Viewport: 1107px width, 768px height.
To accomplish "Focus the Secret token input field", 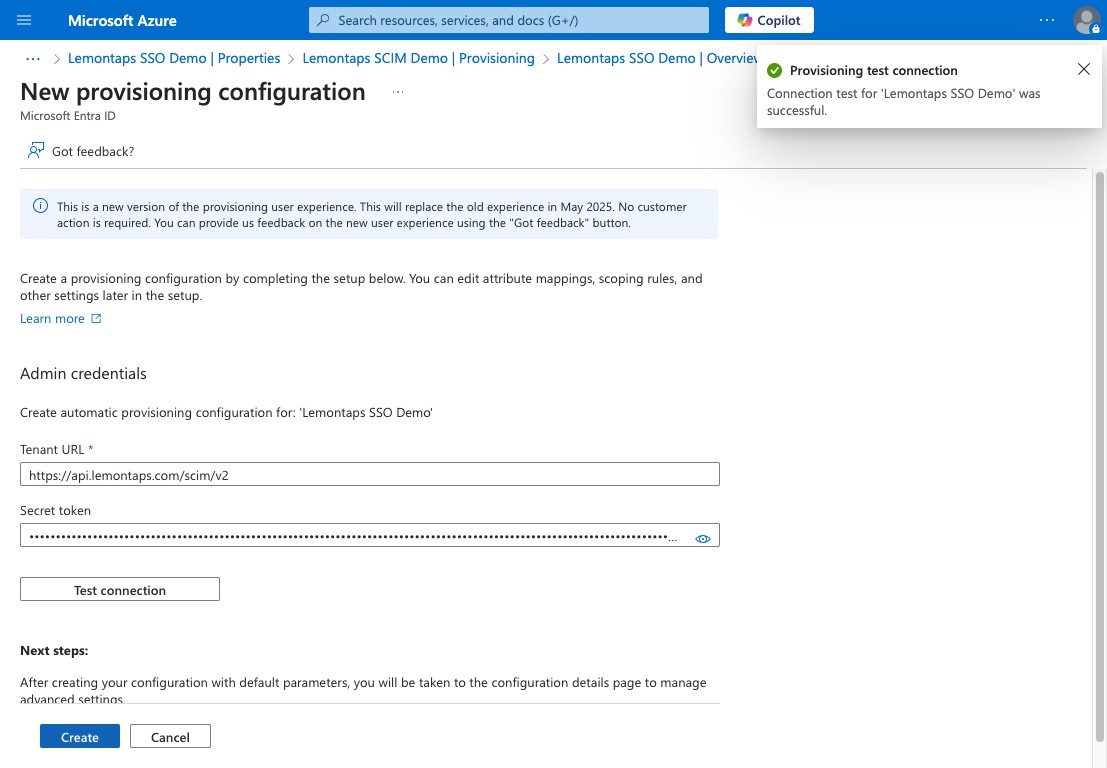I will coord(369,535).
